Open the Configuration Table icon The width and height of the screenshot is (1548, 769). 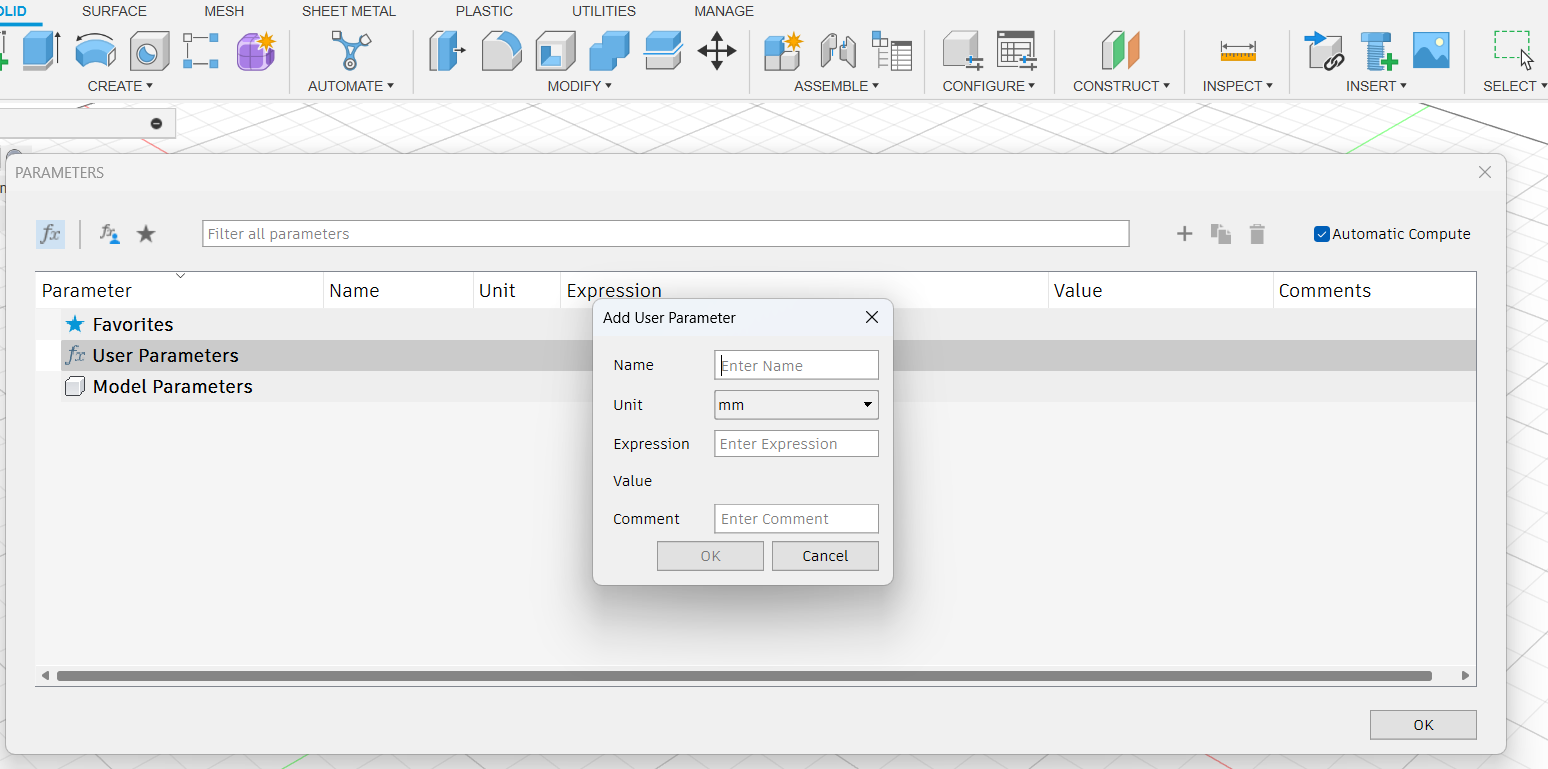[1017, 50]
